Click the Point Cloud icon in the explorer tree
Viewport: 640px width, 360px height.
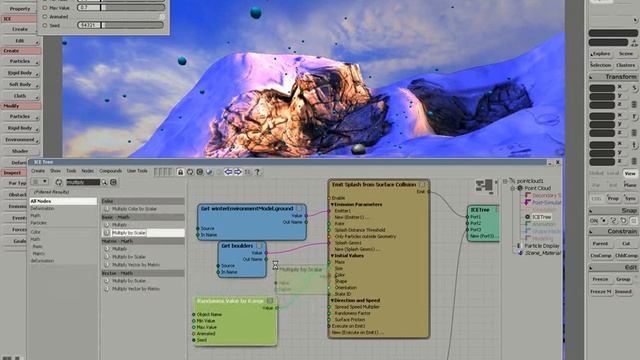520,188
